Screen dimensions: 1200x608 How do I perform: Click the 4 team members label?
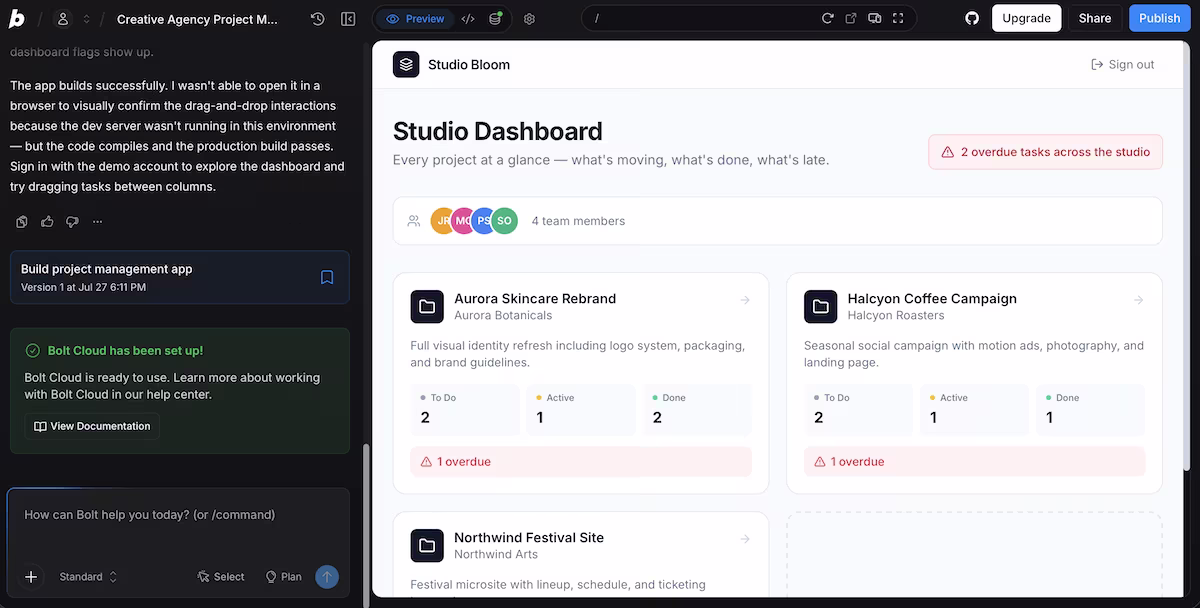pyautogui.click(x=578, y=221)
